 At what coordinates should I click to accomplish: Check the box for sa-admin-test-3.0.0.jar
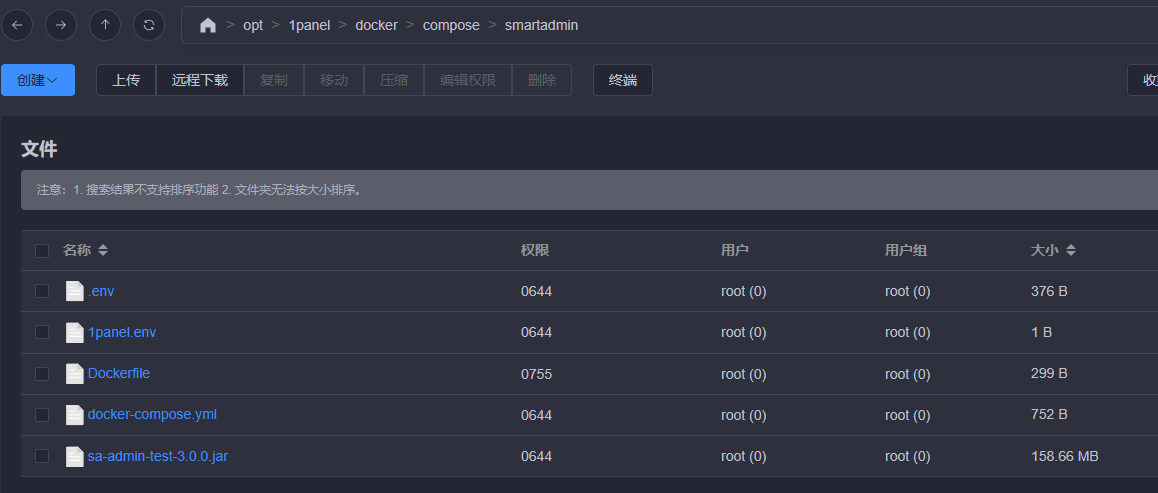[x=42, y=456]
